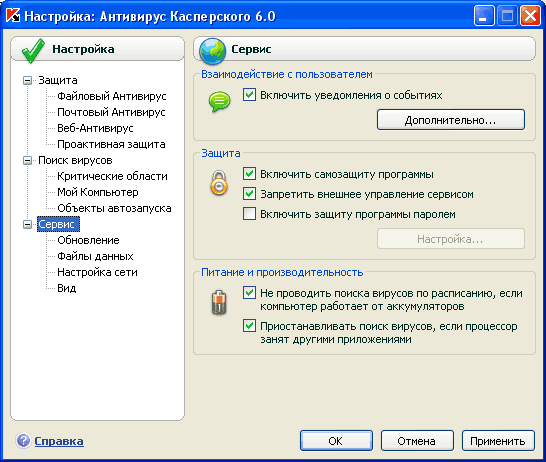The width and height of the screenshot is (546, 462).
Task: Click the Kaspersky logo in title bar
Action: click(x=13, y=16)
